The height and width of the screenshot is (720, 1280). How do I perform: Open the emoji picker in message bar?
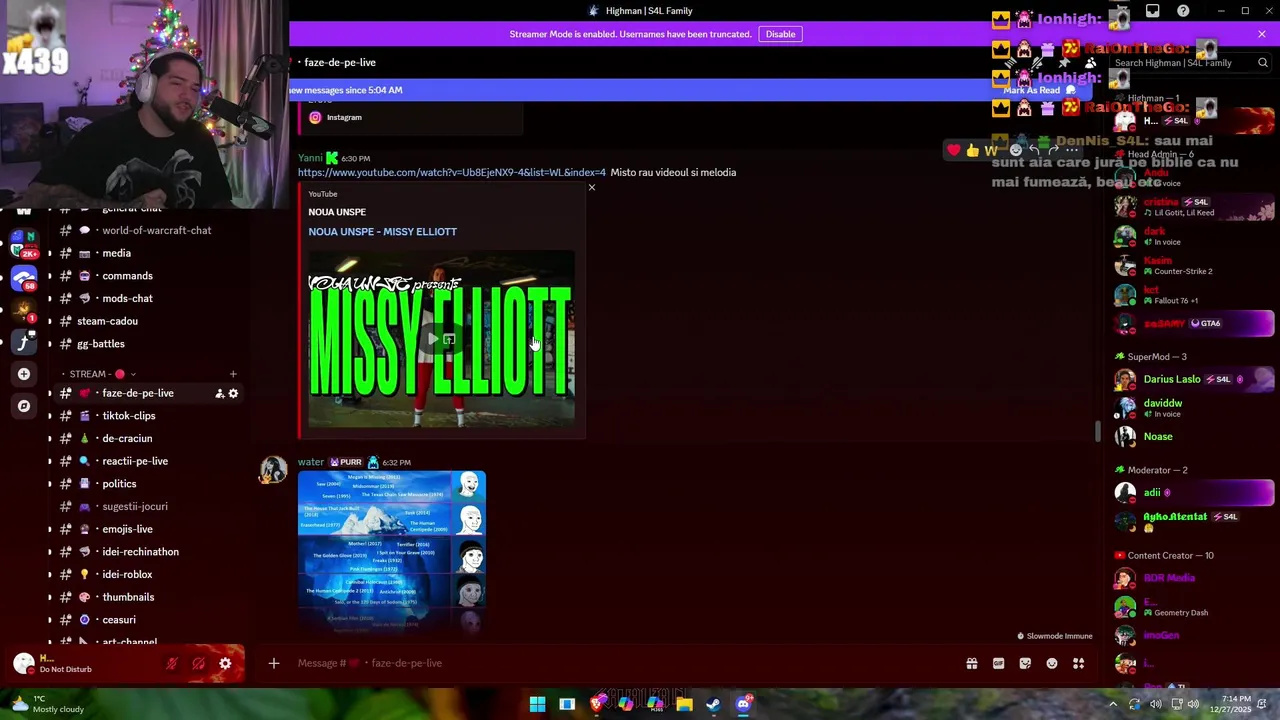point(1052,663)
